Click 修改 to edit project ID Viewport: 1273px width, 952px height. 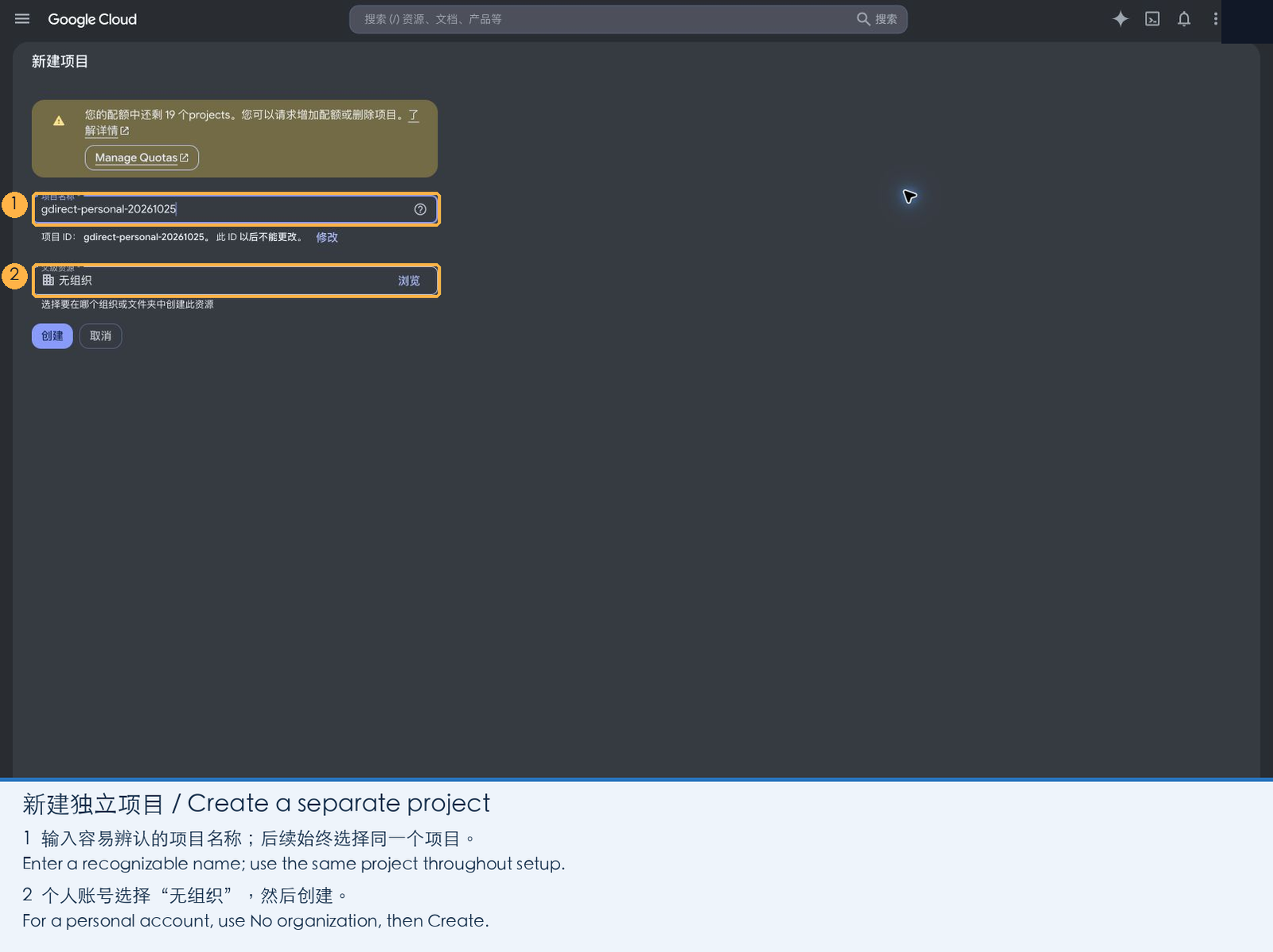pyautogui.click(x=327, y=237)
